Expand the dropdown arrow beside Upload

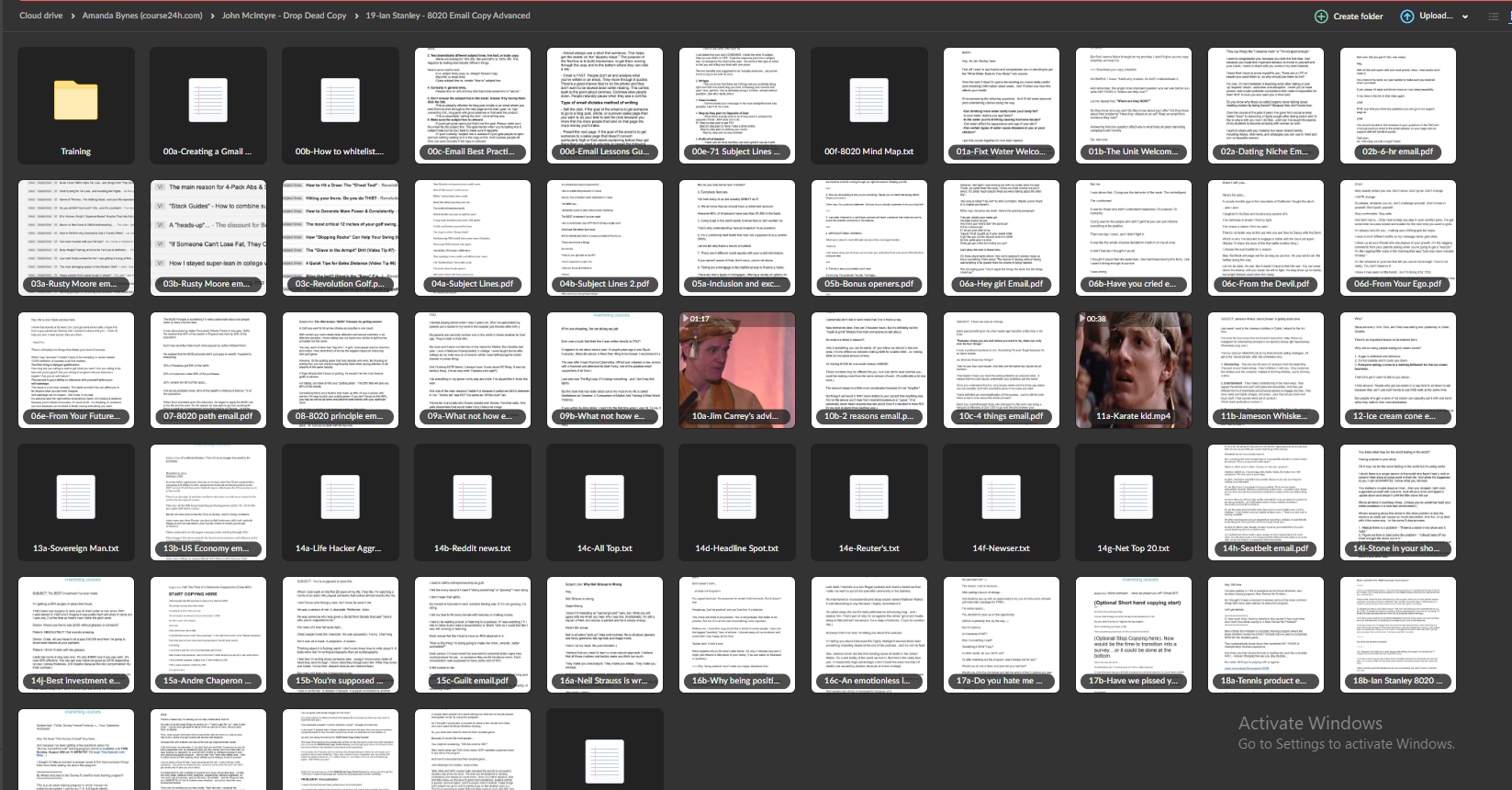[1465, 17]
